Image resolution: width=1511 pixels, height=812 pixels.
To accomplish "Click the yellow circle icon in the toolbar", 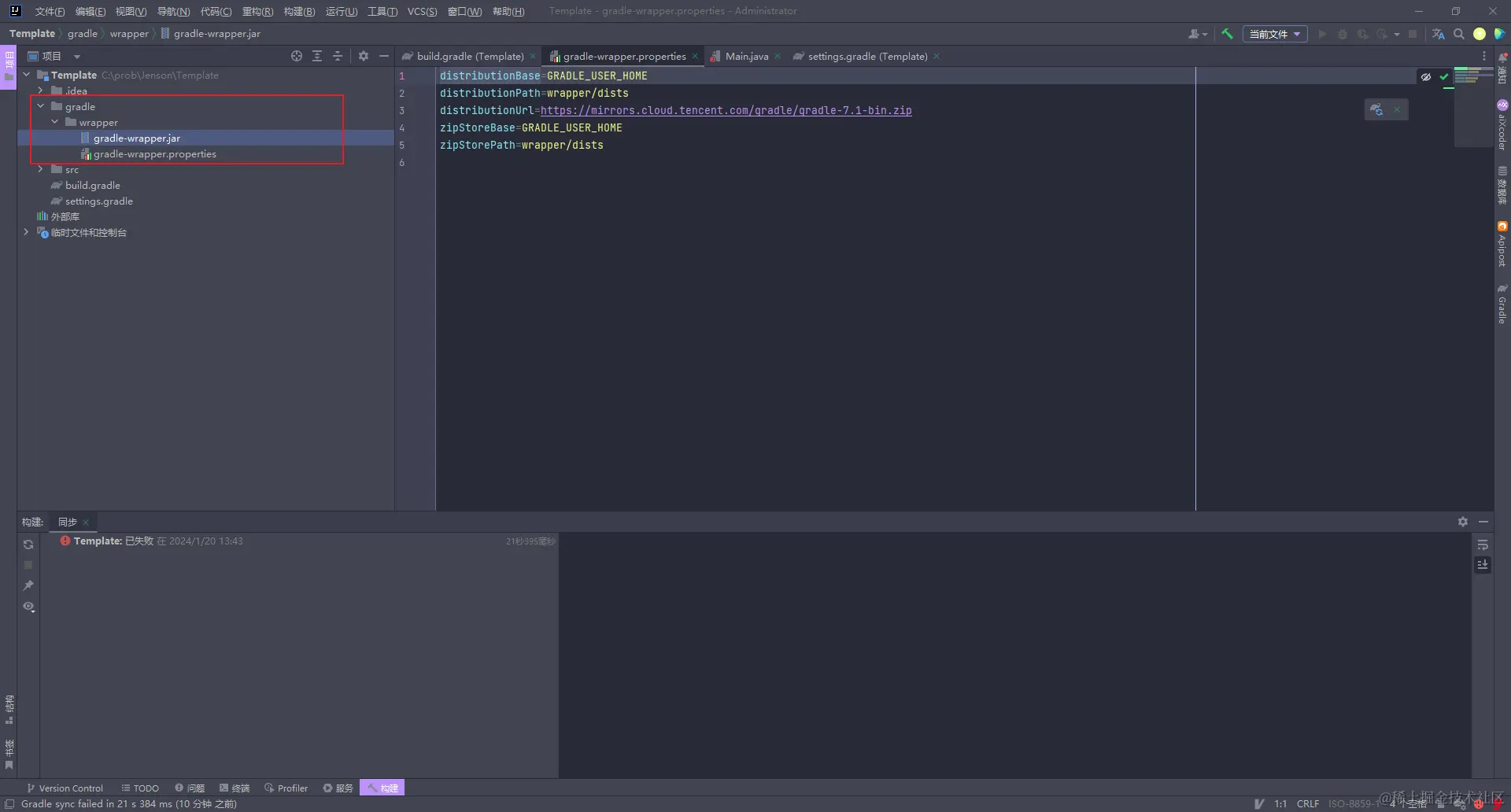I will click(x=1480, y=34).
